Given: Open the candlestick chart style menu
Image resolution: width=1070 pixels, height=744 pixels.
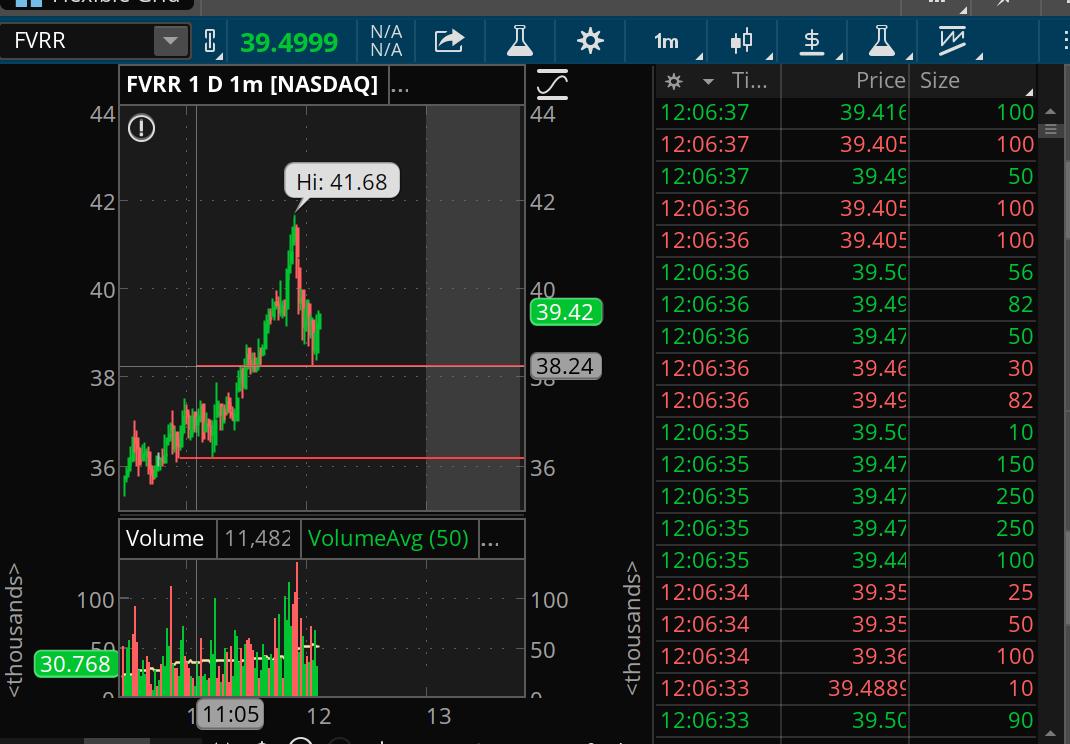Looking at the screenshot, I should pos(742,41).
